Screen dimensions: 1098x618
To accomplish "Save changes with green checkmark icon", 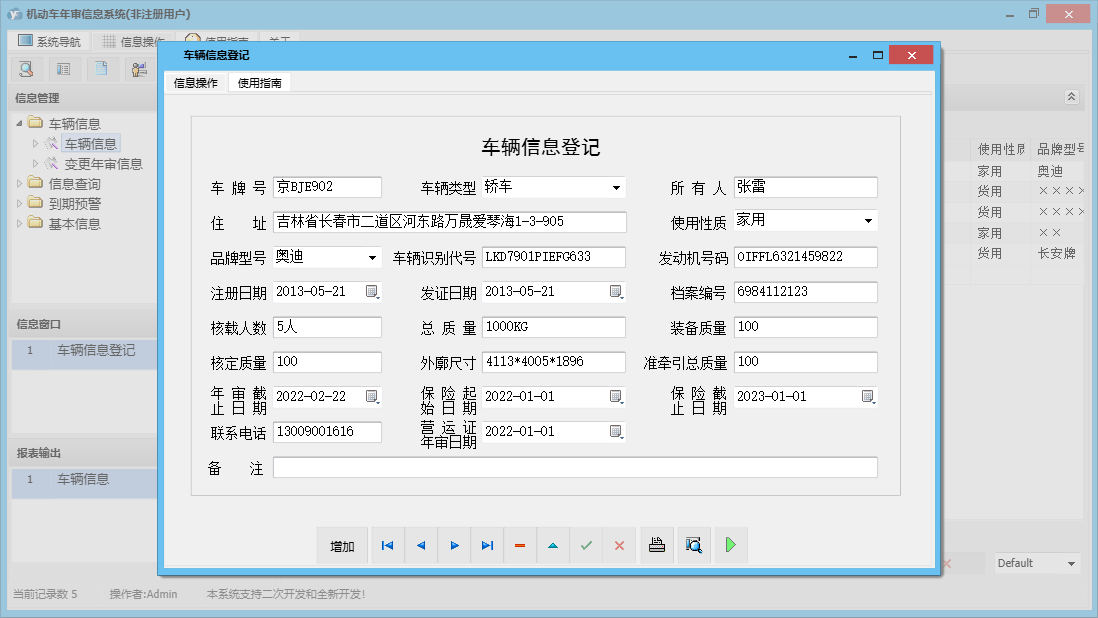I will coord(586,546).
